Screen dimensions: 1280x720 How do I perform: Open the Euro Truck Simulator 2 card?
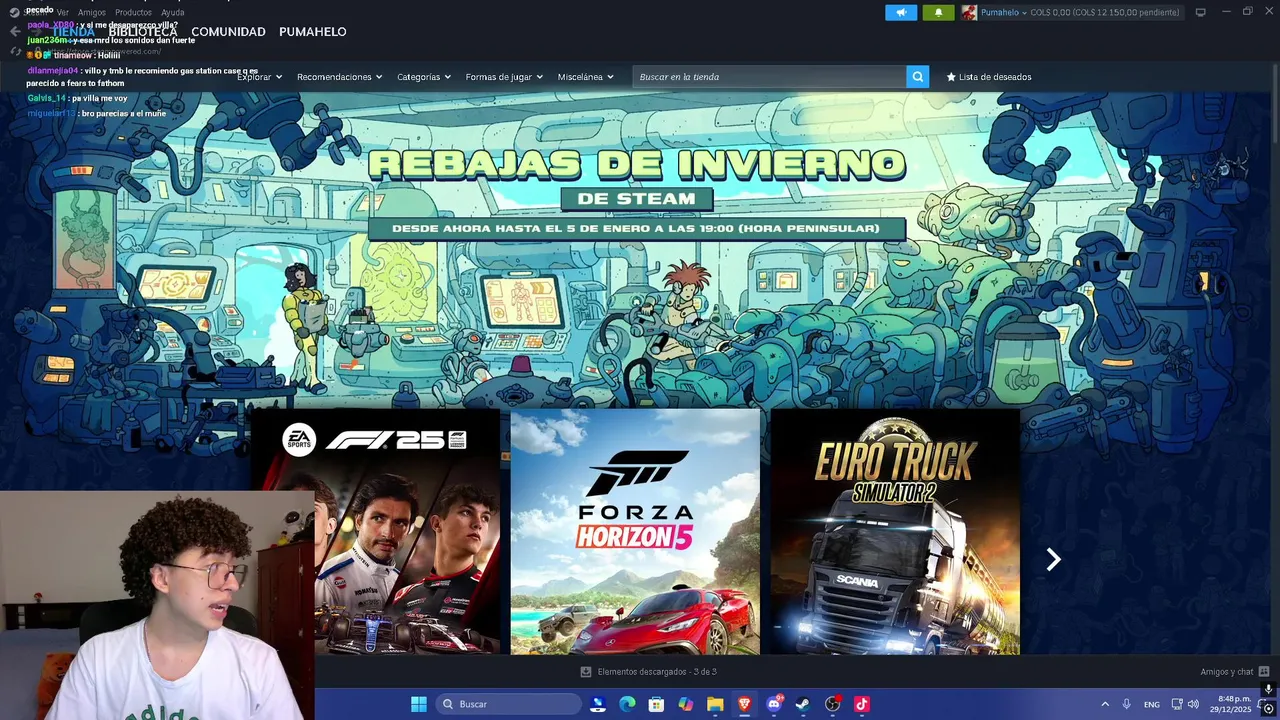coord(895,531)
